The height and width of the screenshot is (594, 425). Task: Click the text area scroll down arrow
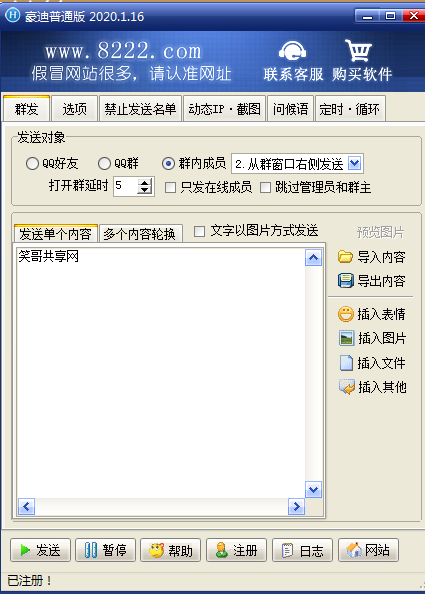313,489
